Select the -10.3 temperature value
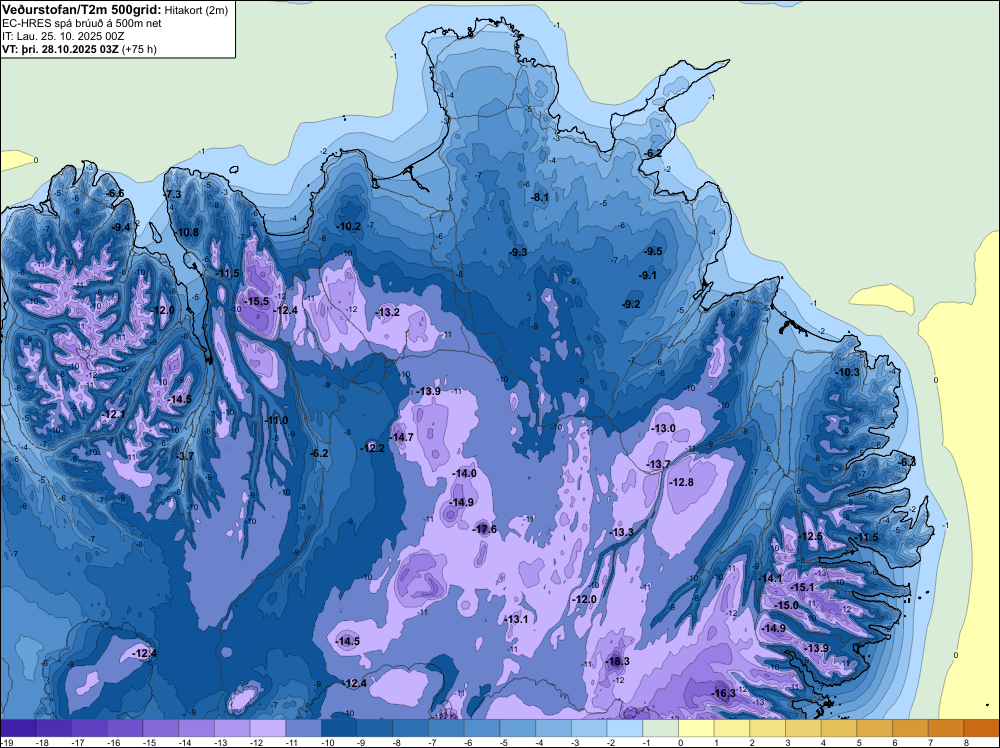Screen dimensions: 1000x748 click(x=848, y=372)
